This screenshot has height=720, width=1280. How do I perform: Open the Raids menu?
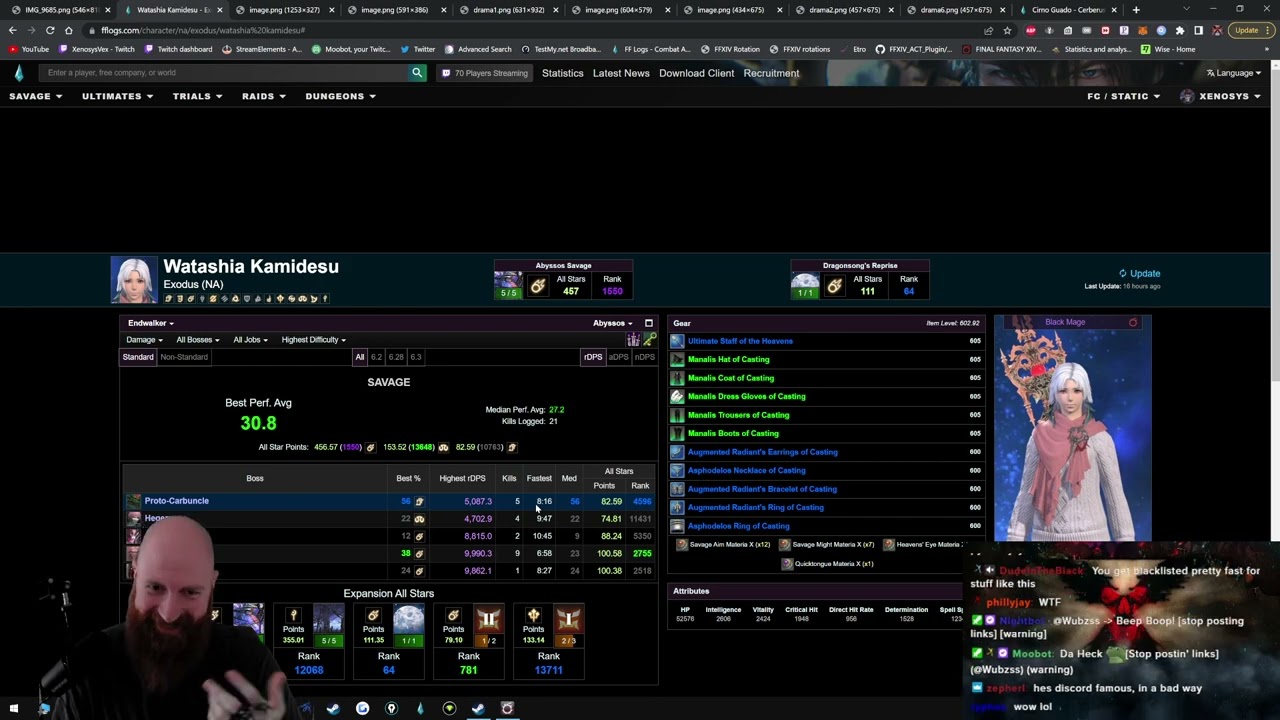coord(264,96)
